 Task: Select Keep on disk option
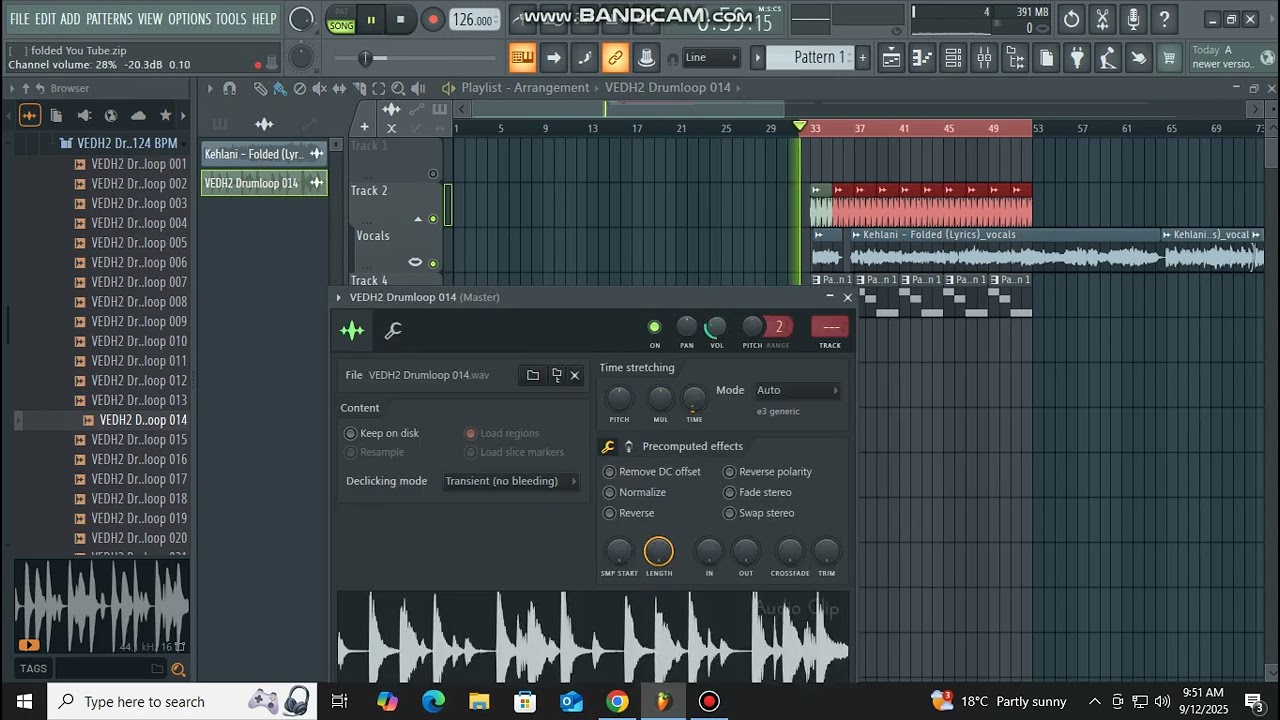point(382,433)
